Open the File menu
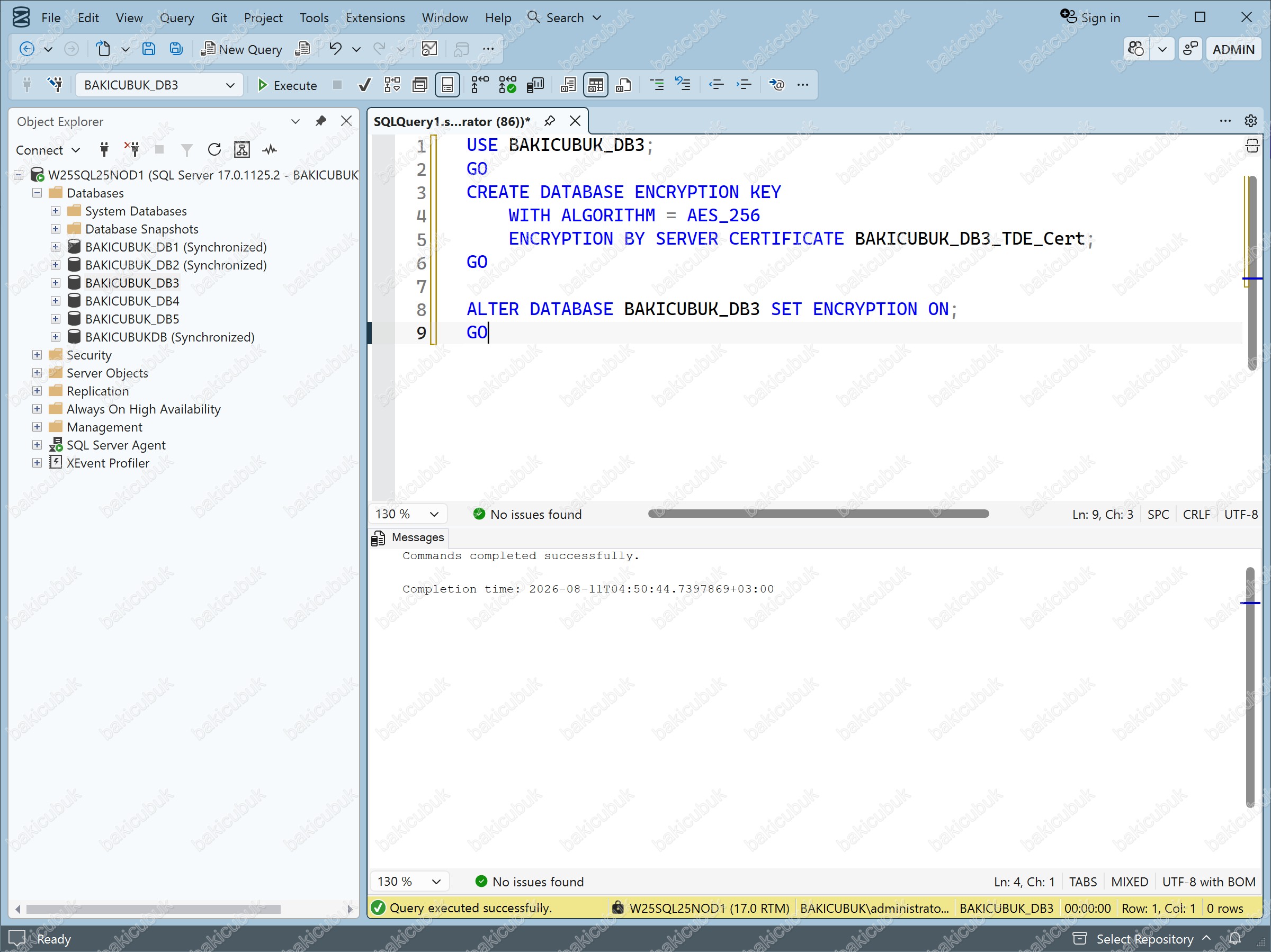 coord(50,18)
